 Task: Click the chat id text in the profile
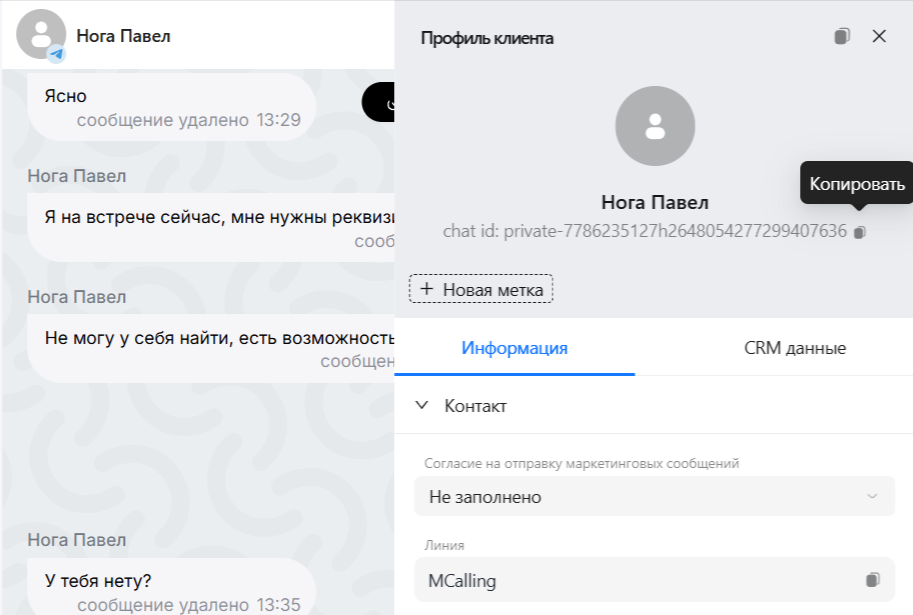point(645,232)
